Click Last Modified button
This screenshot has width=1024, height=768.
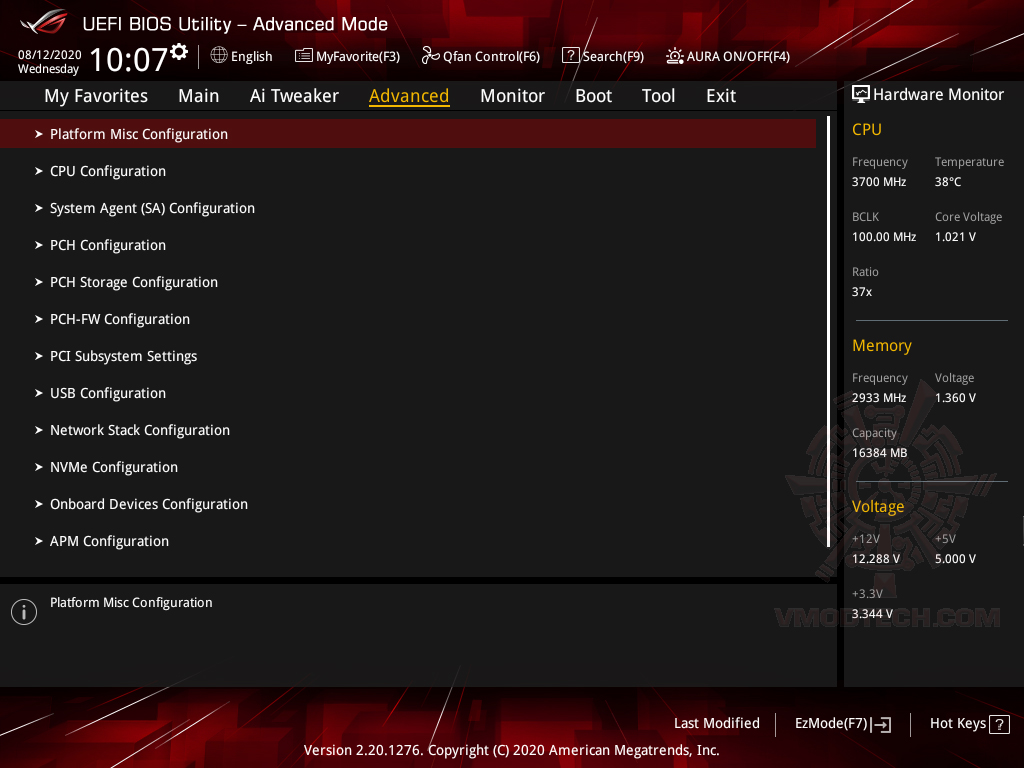coord(716,724)
